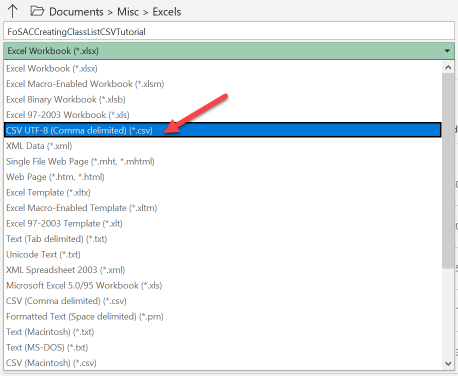Click the list scrollbar down arrow
The image size is (458, 376).
(x=448, y=363)
